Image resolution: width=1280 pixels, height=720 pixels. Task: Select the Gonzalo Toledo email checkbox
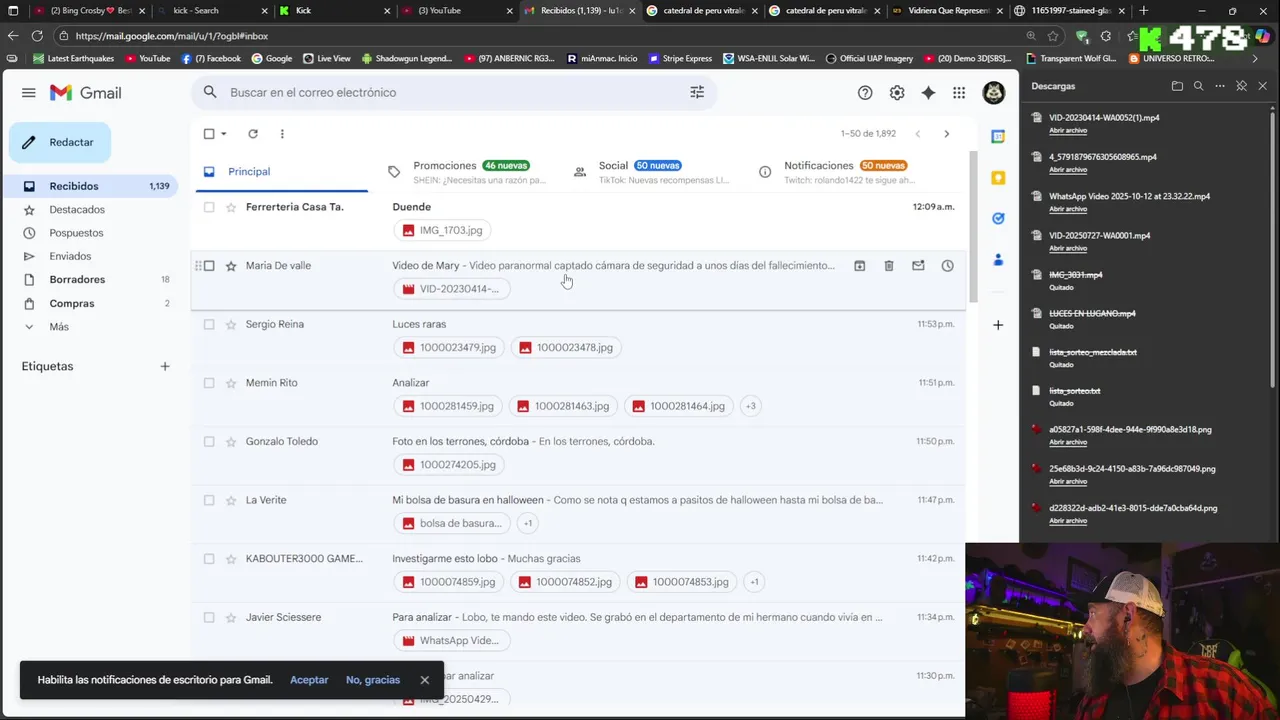(x=209, y=441)
